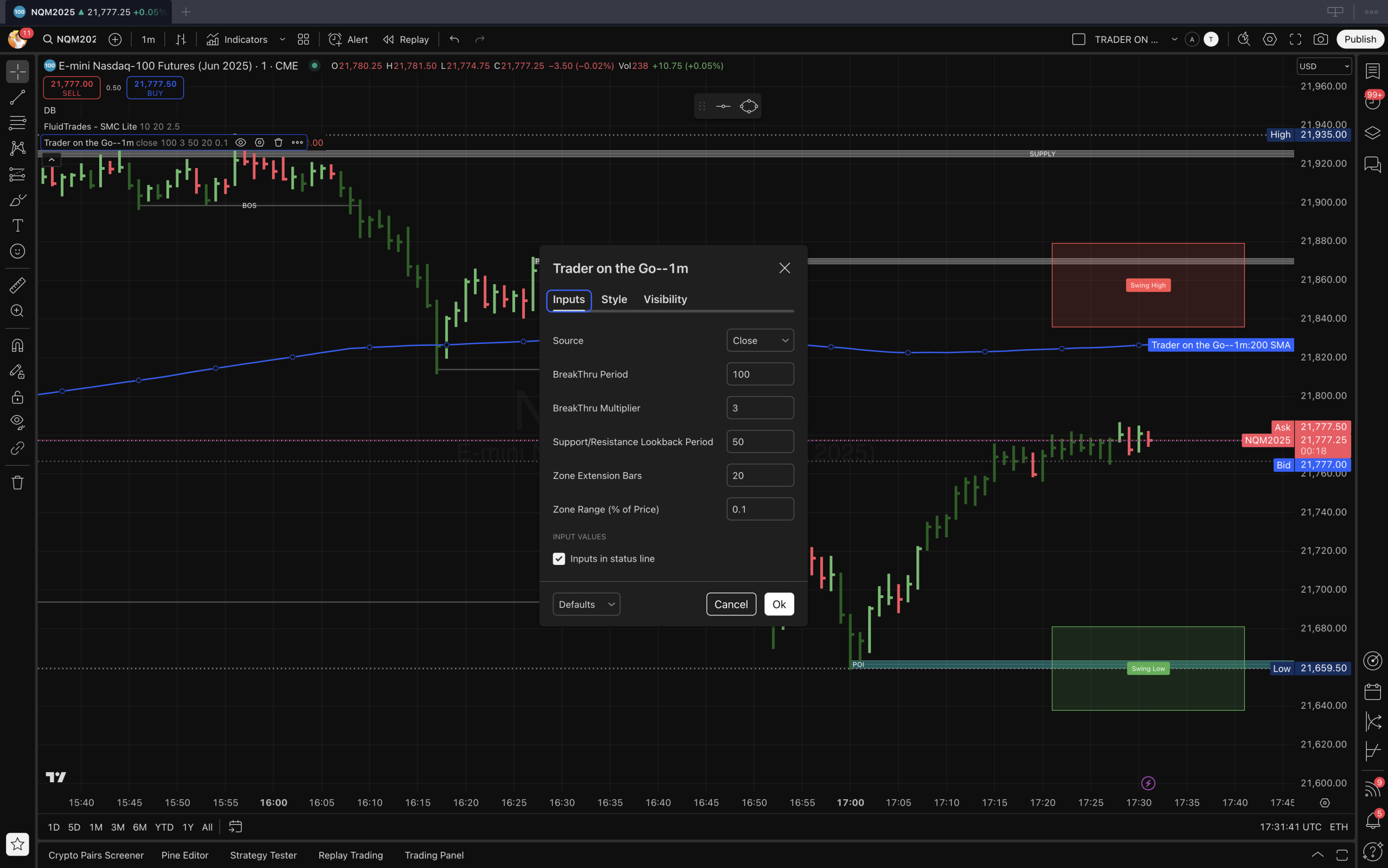Switch to the Style tab
Screen dimensions: 1388x868
tap(614, 299)
